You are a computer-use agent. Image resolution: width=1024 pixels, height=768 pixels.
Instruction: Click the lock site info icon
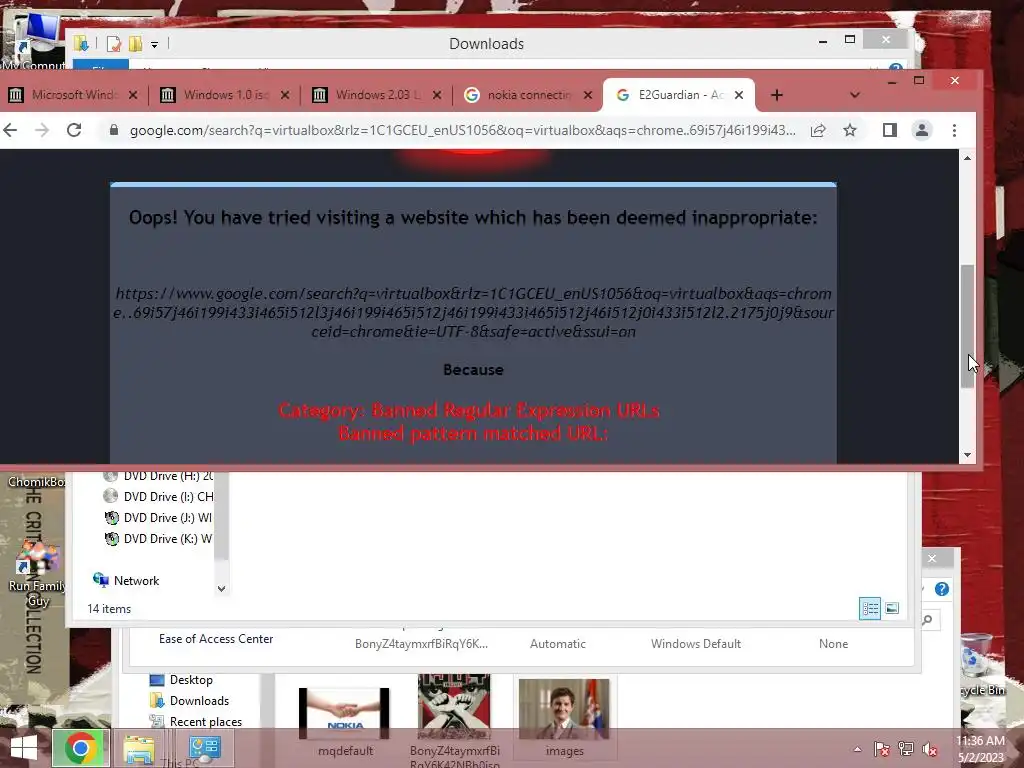(x=114, y=130)
